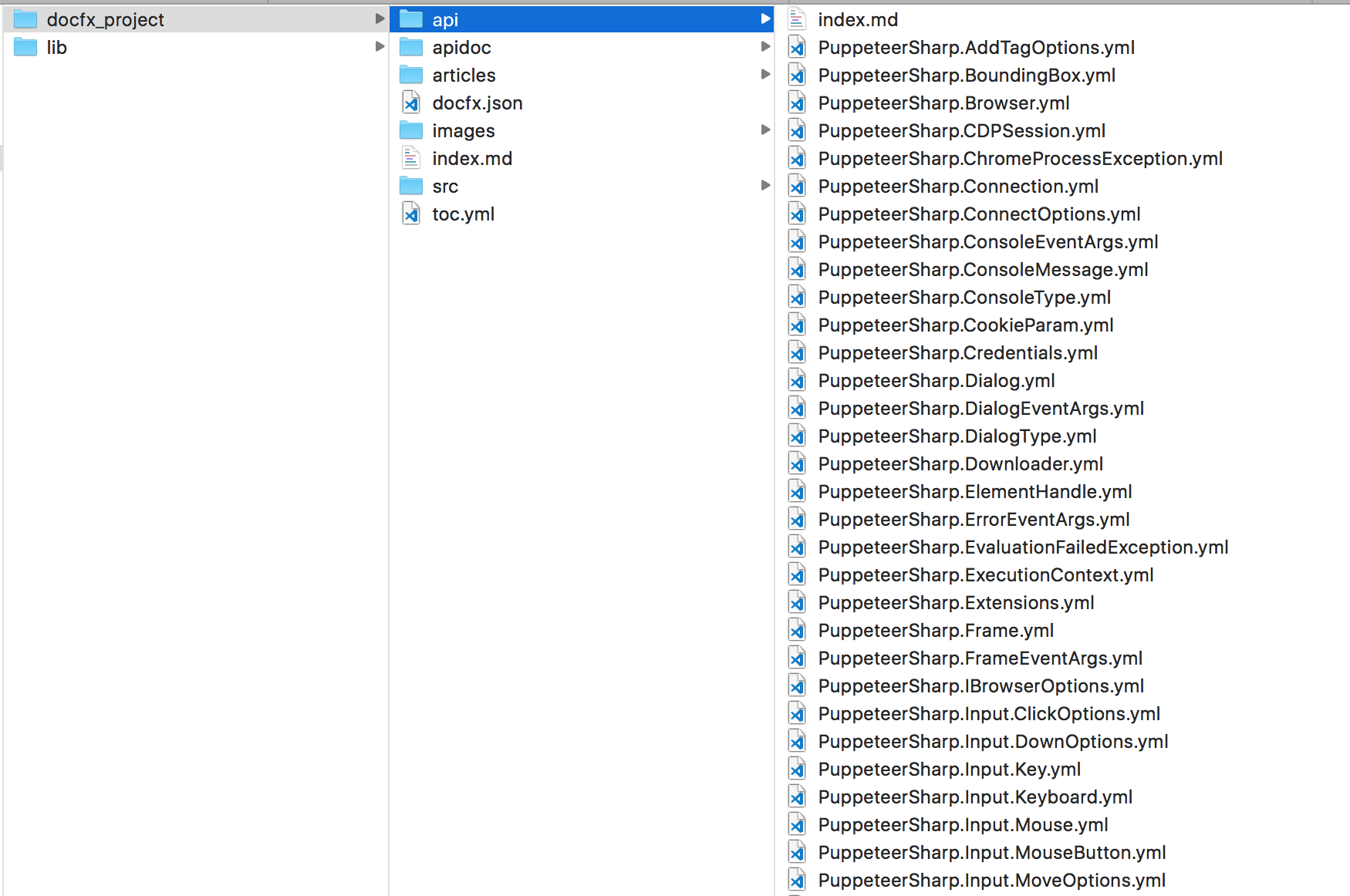Screen dimensions: 1350x896
Task: Click the PuppeteerSharp.Browser.yml file icon
Action: [x=797, y=103]
